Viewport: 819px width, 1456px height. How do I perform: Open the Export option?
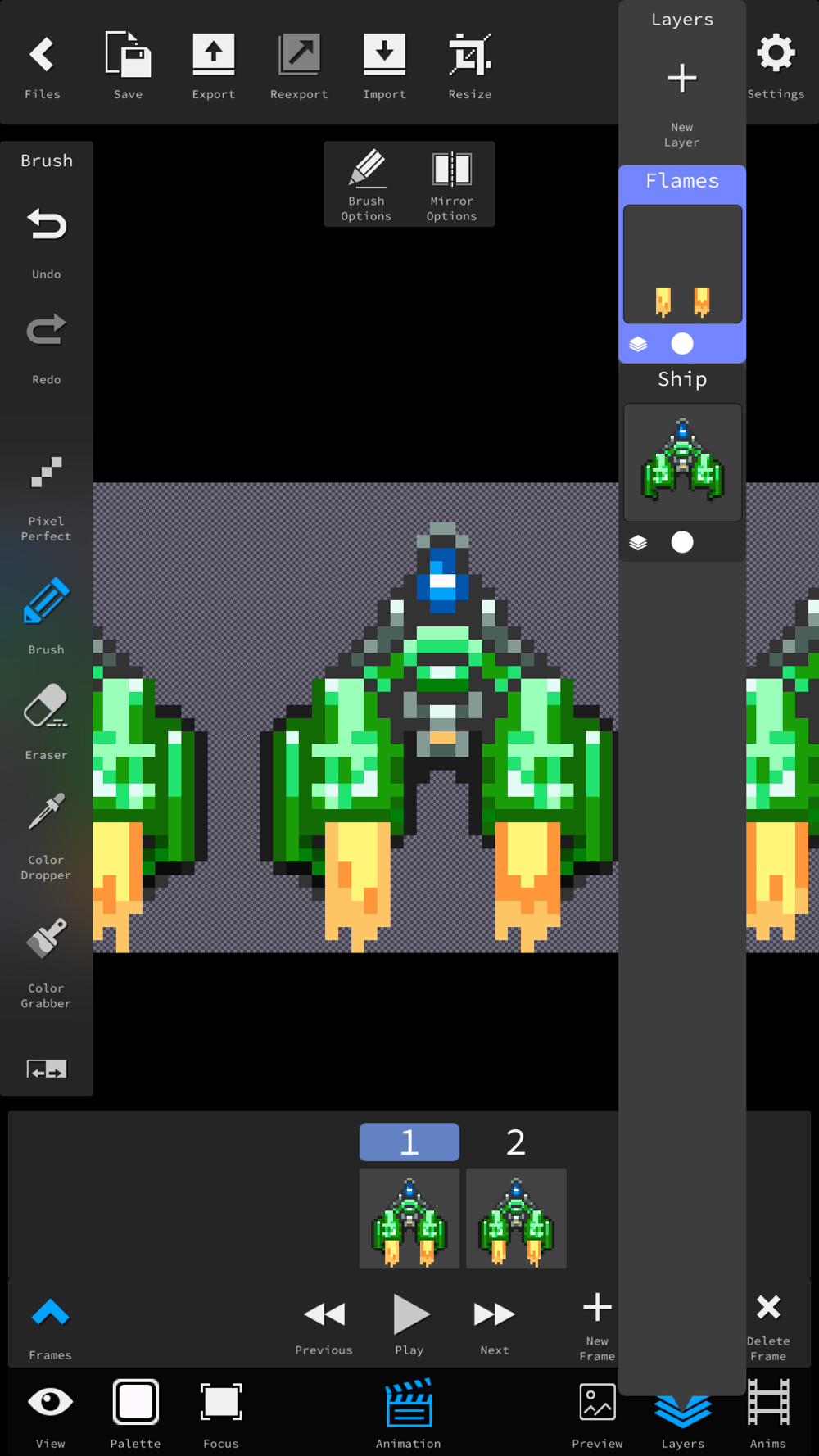pyautogui.click(x=213, y=67)
